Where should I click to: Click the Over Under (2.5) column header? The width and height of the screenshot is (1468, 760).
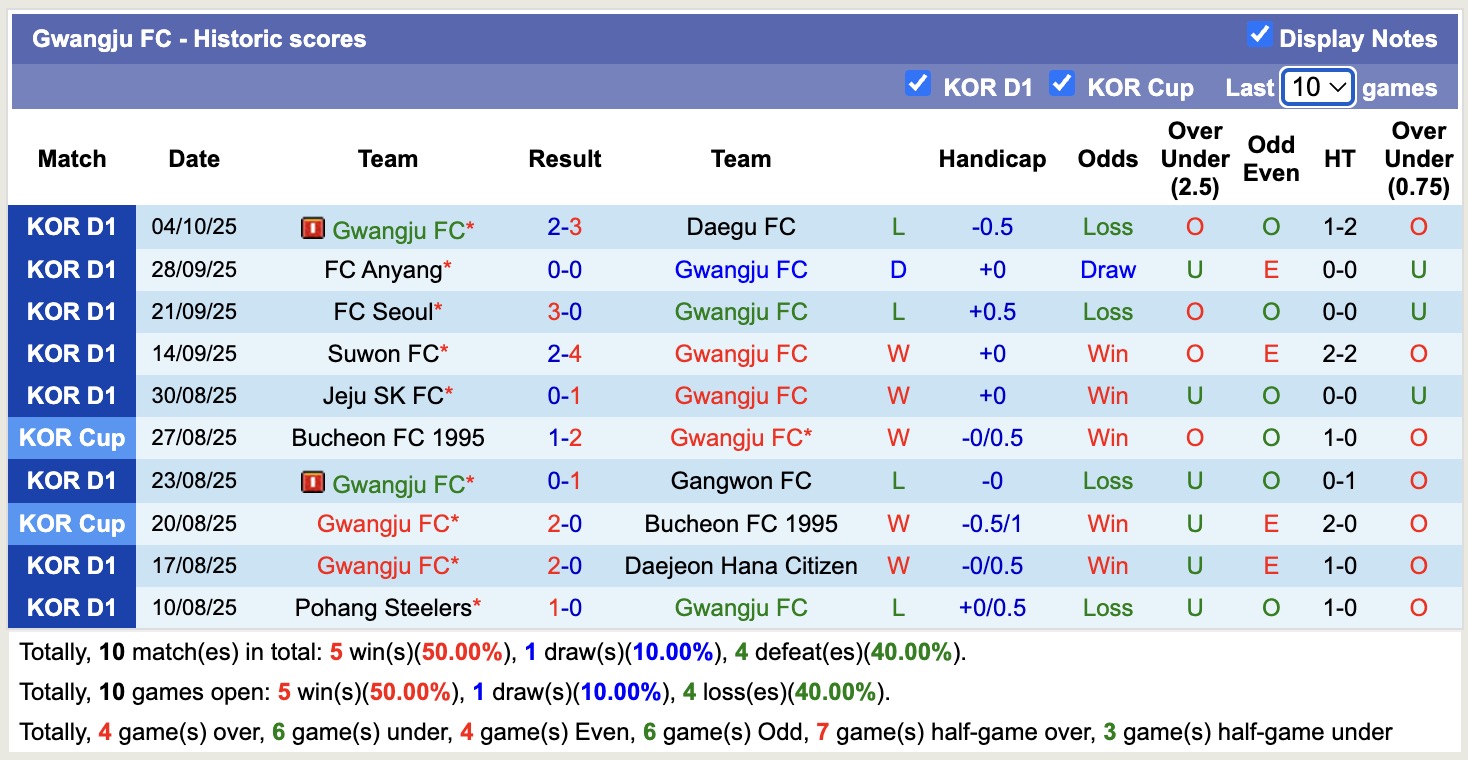(1194, 158)
